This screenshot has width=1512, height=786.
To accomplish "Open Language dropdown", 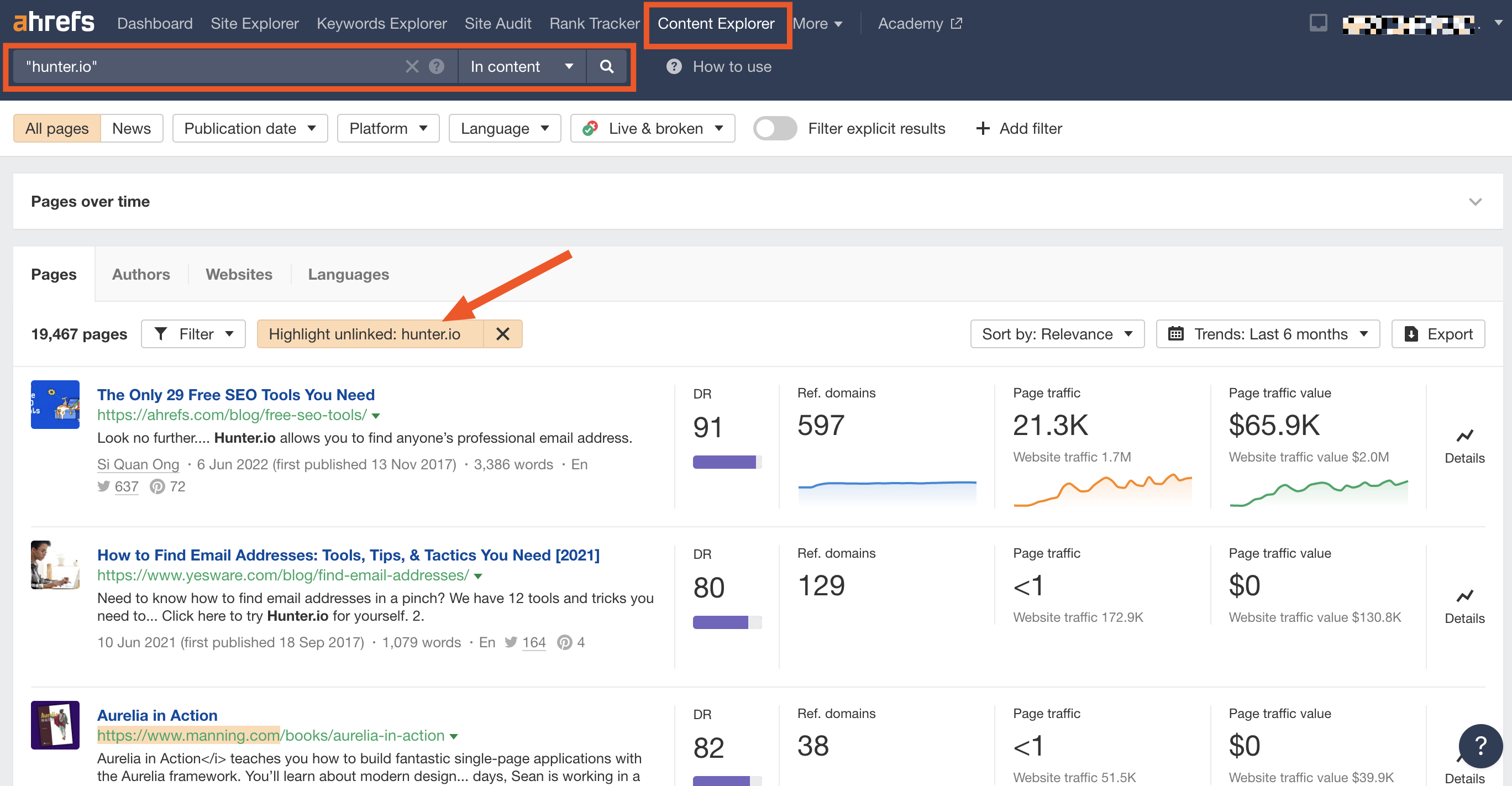I will pos(504,128).
